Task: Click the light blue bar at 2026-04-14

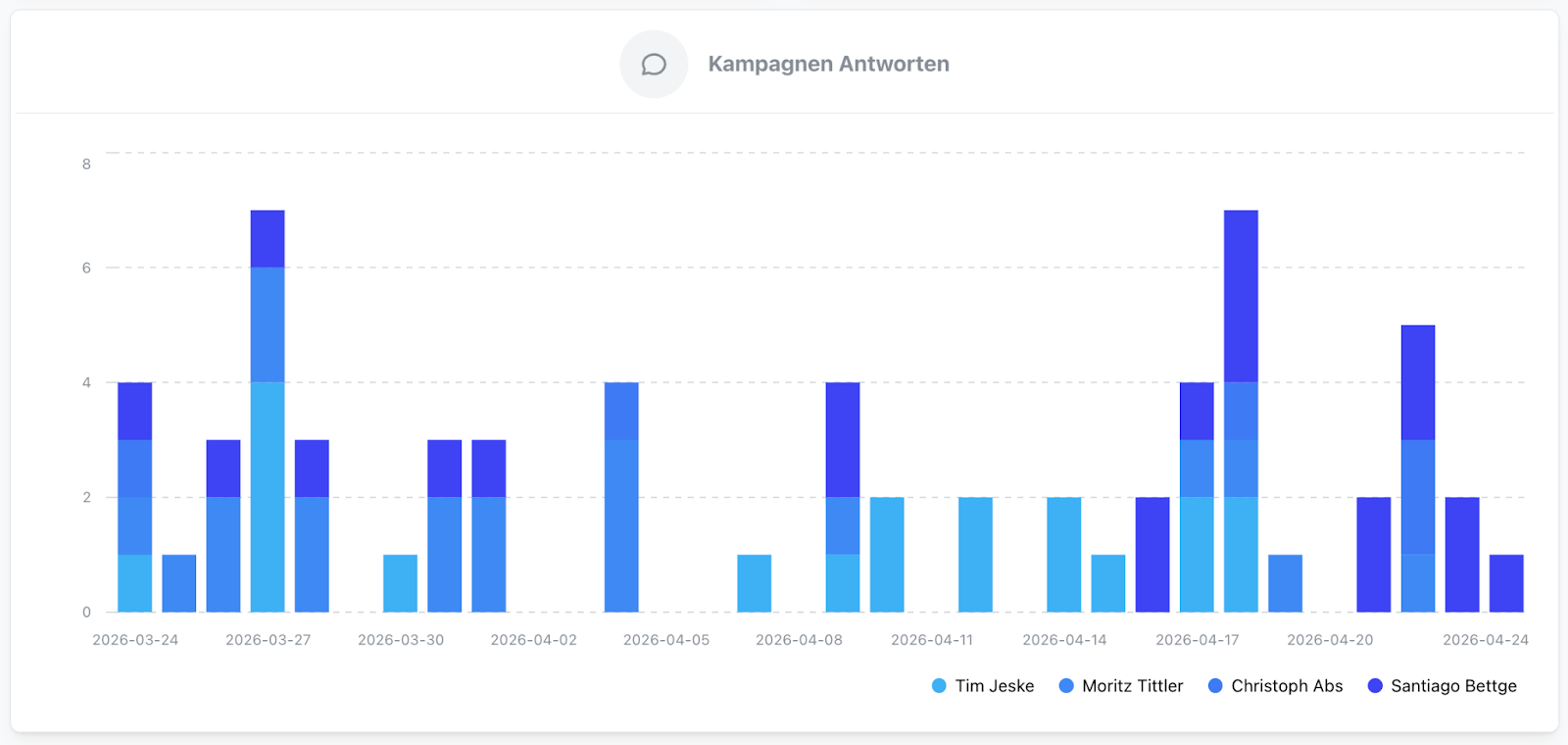Action: (1063, 554)
